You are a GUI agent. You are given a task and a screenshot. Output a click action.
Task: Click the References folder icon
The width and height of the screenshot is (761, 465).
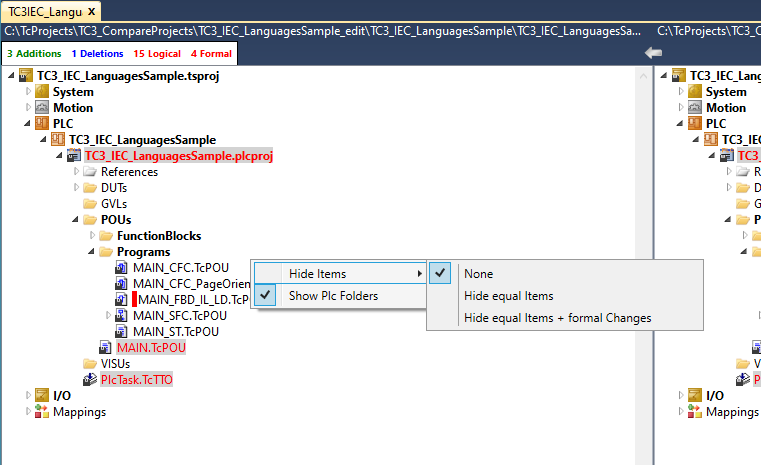click(90, 172)
